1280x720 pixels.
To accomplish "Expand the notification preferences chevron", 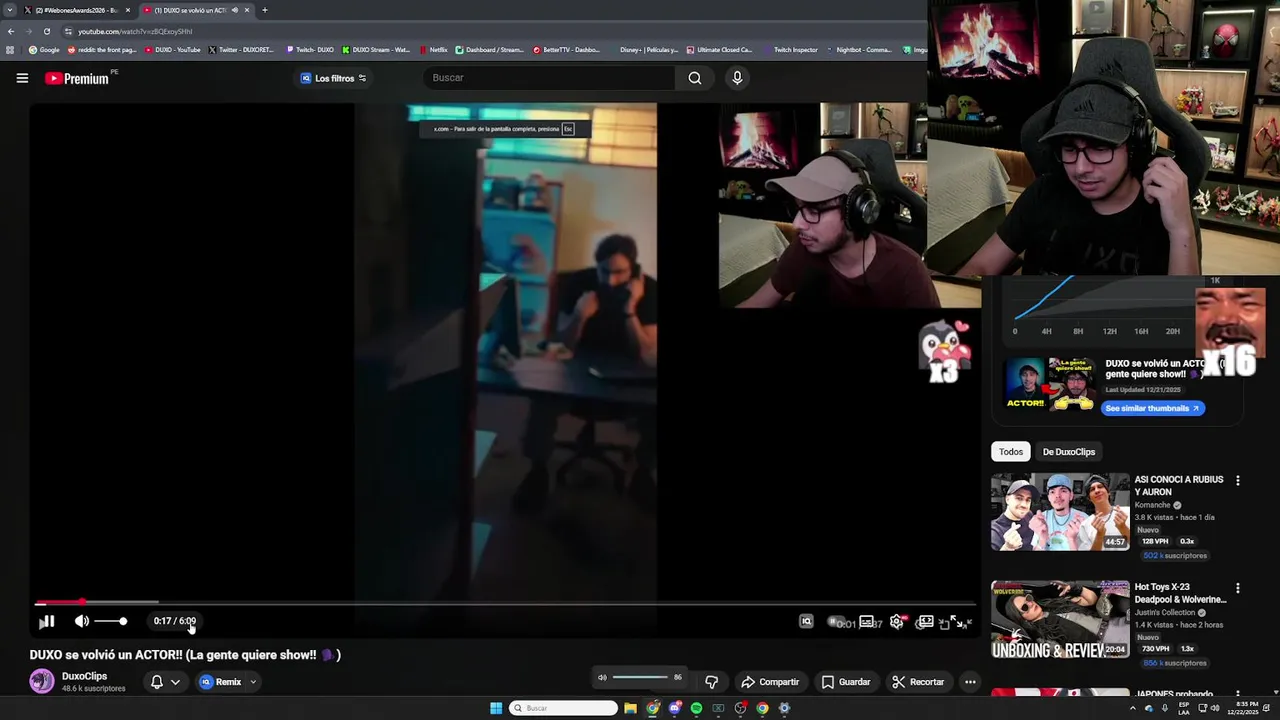I will point(175,682).
